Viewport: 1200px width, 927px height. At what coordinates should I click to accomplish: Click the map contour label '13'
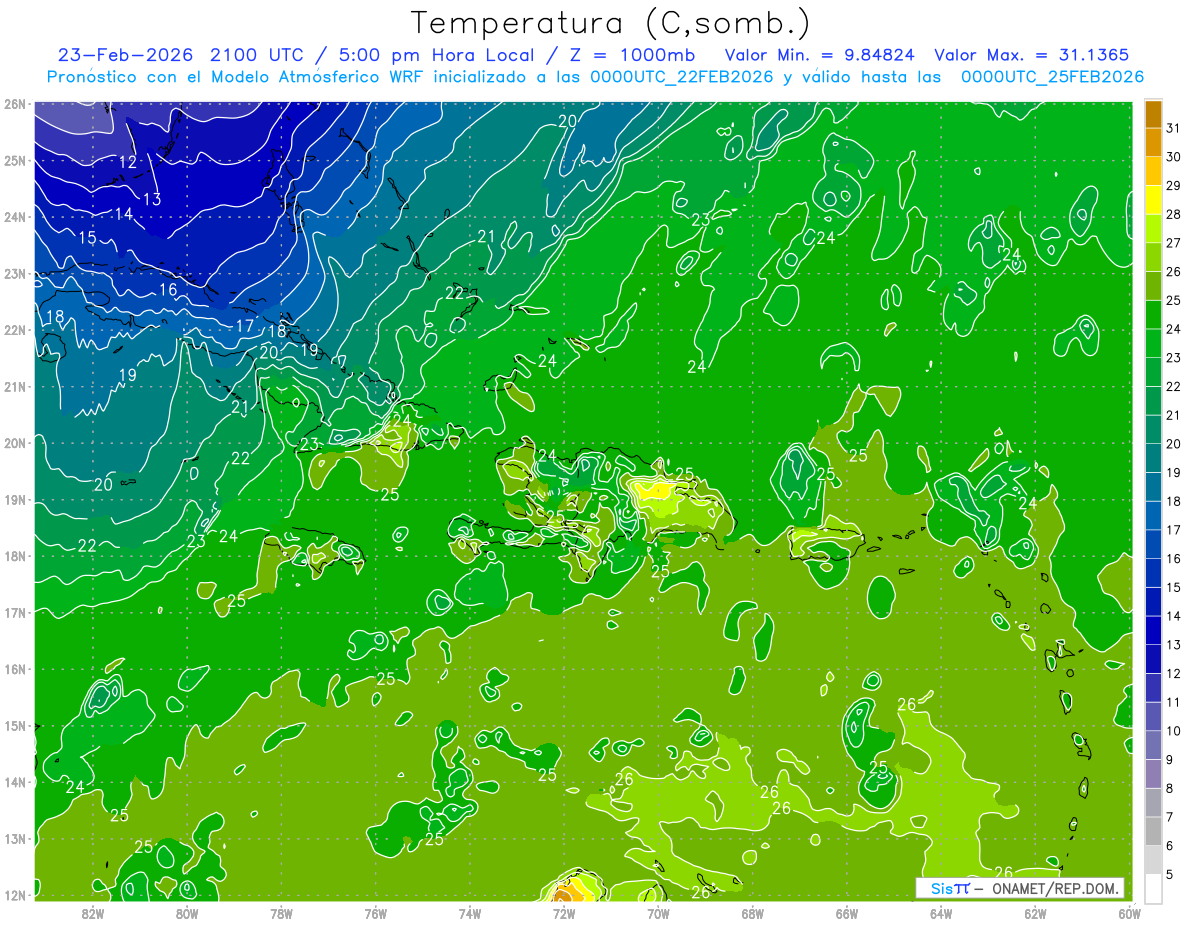click(152, 200)
